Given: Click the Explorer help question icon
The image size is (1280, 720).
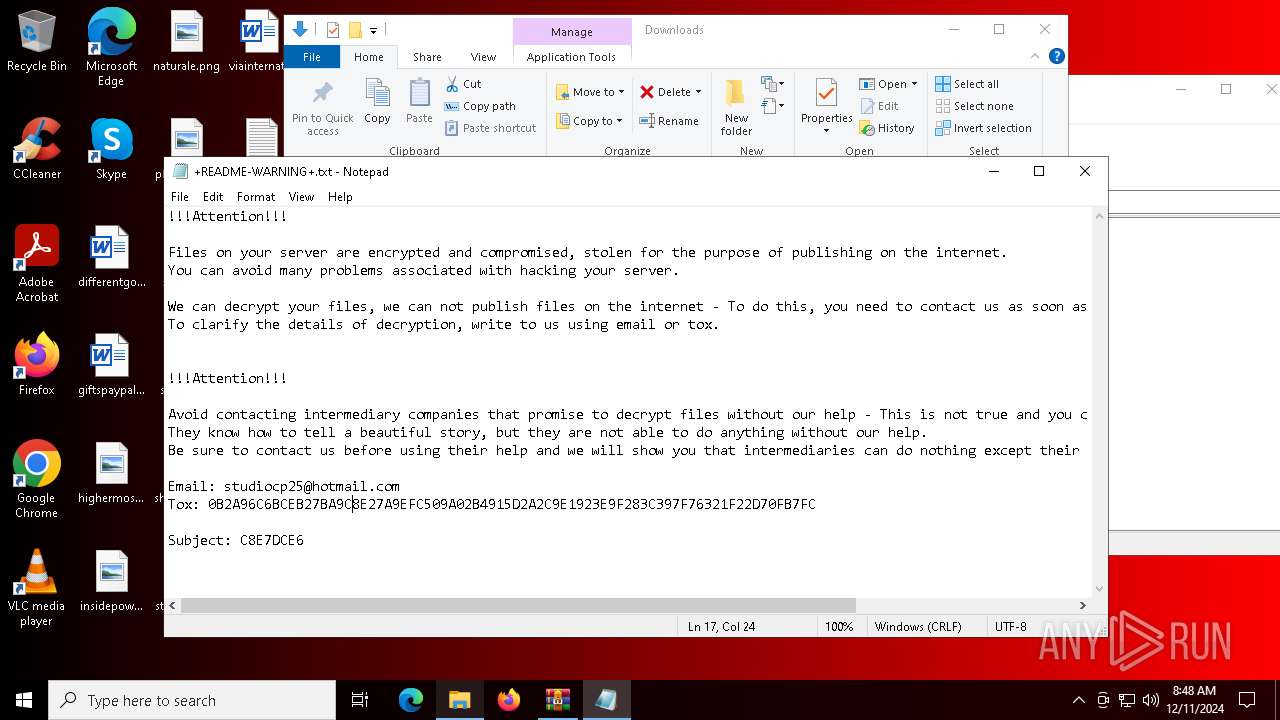Looking at the screenshot, I should click(x=1056, y=56).
